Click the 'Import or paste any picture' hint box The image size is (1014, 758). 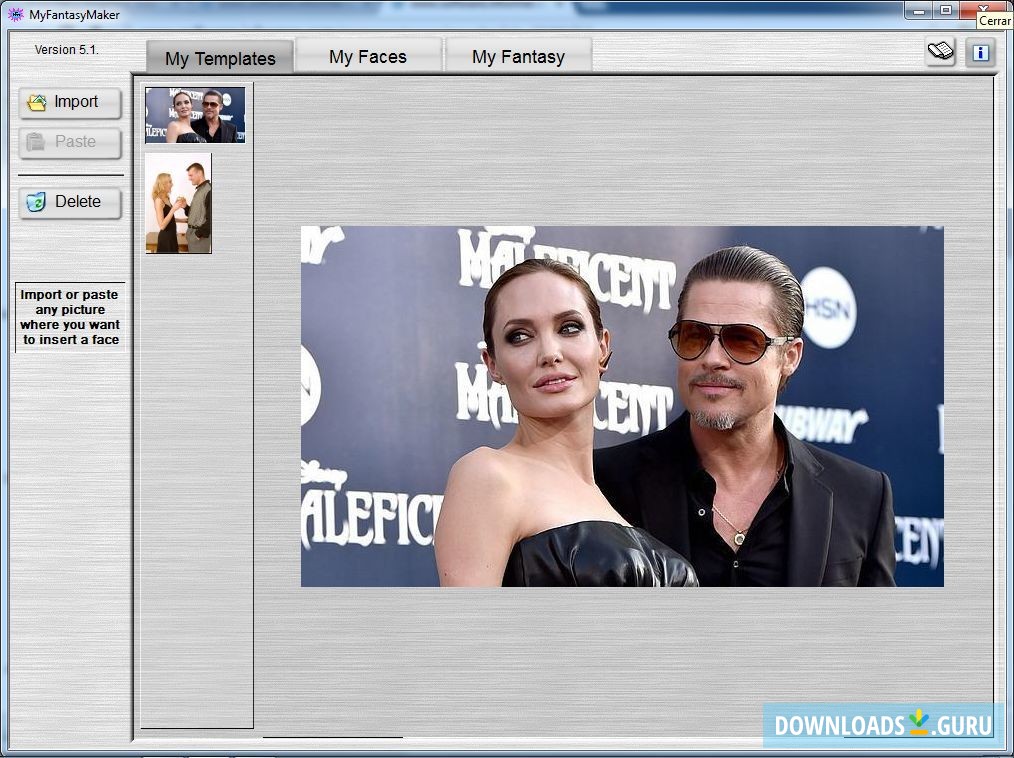pyautogui.click(x=70, y=317)
